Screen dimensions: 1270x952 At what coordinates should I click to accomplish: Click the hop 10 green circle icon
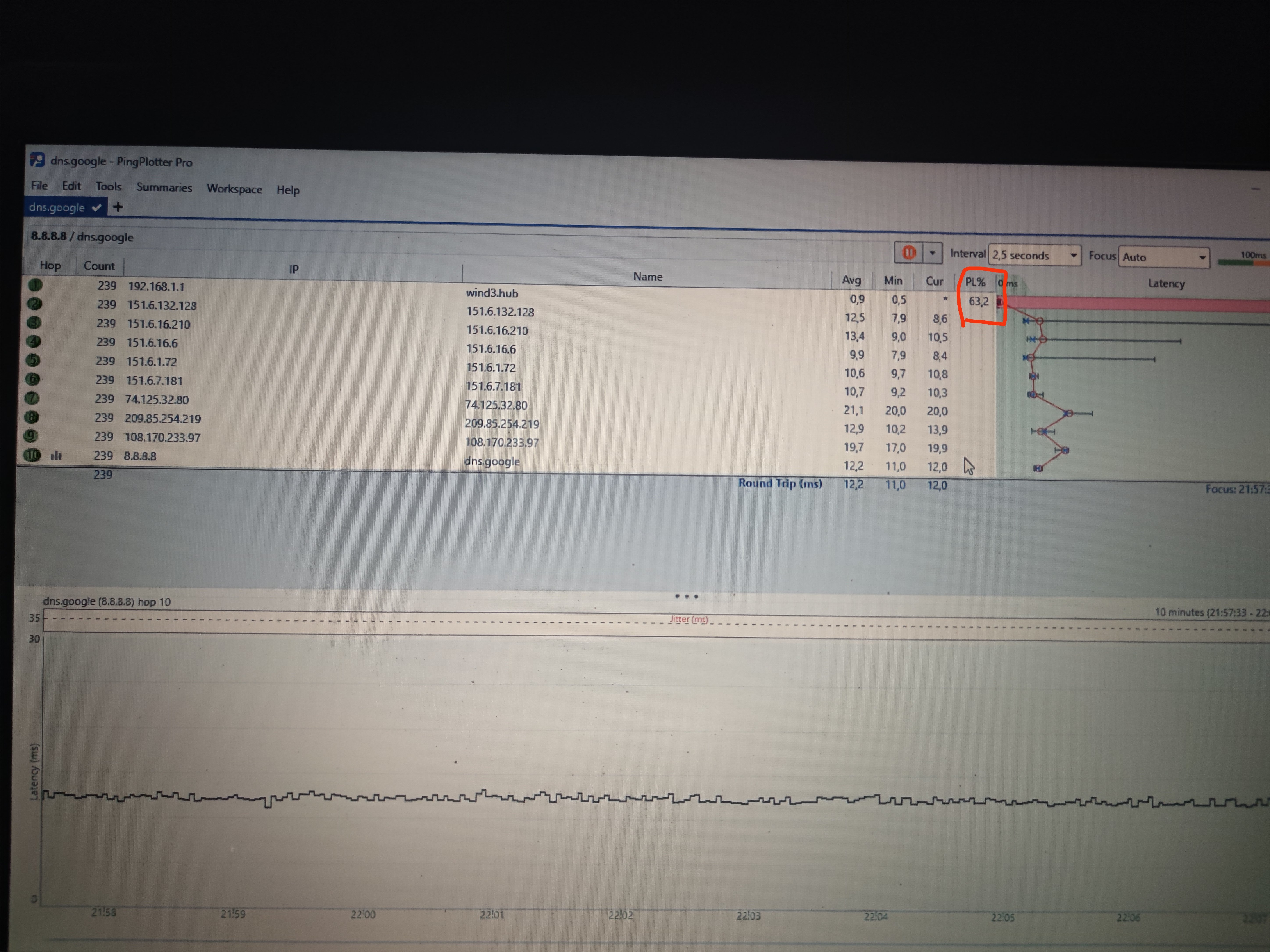click(x=32, y=455)
